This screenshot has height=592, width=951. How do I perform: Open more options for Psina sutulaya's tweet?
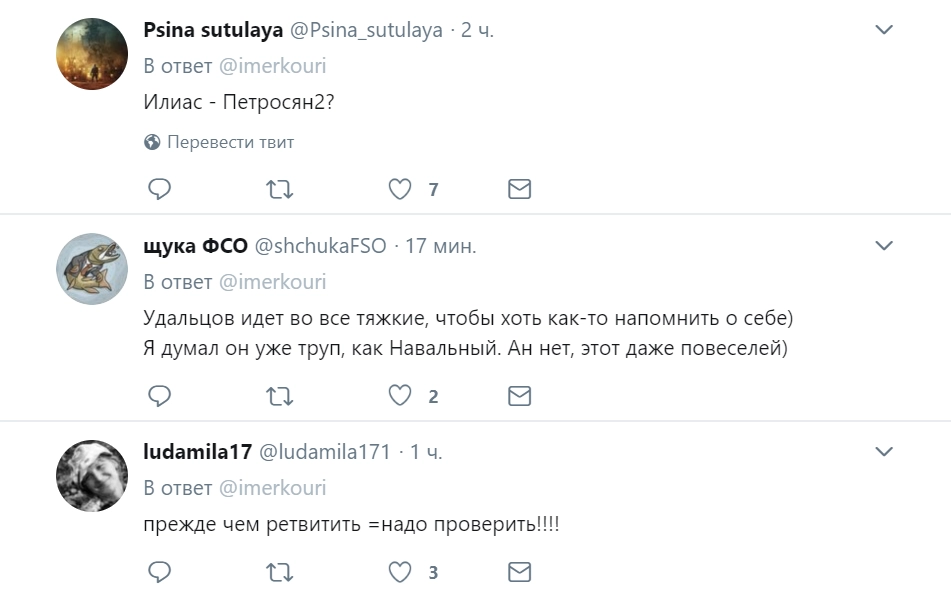click(x=884, y=30)
